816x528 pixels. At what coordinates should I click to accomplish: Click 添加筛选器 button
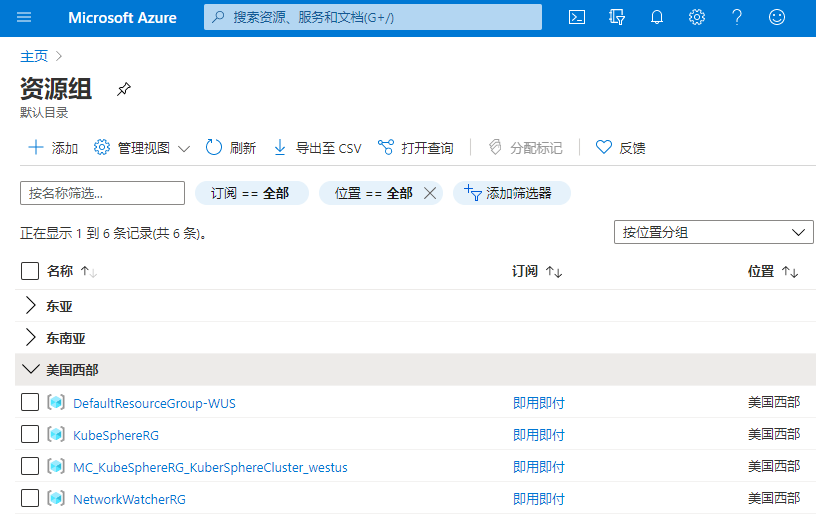click(x=512, y=194)
